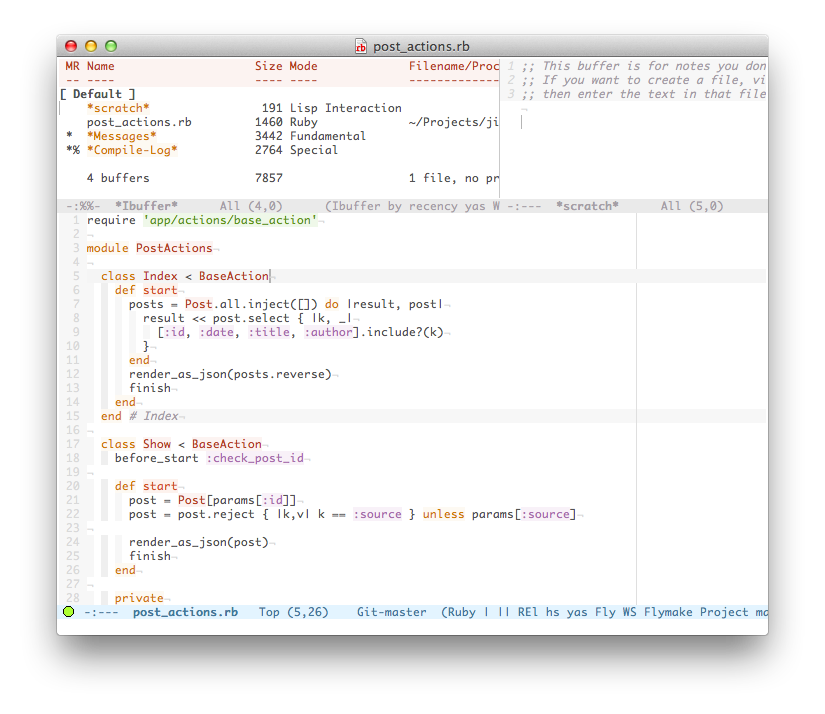Click Git-master in the mode line

391,612
